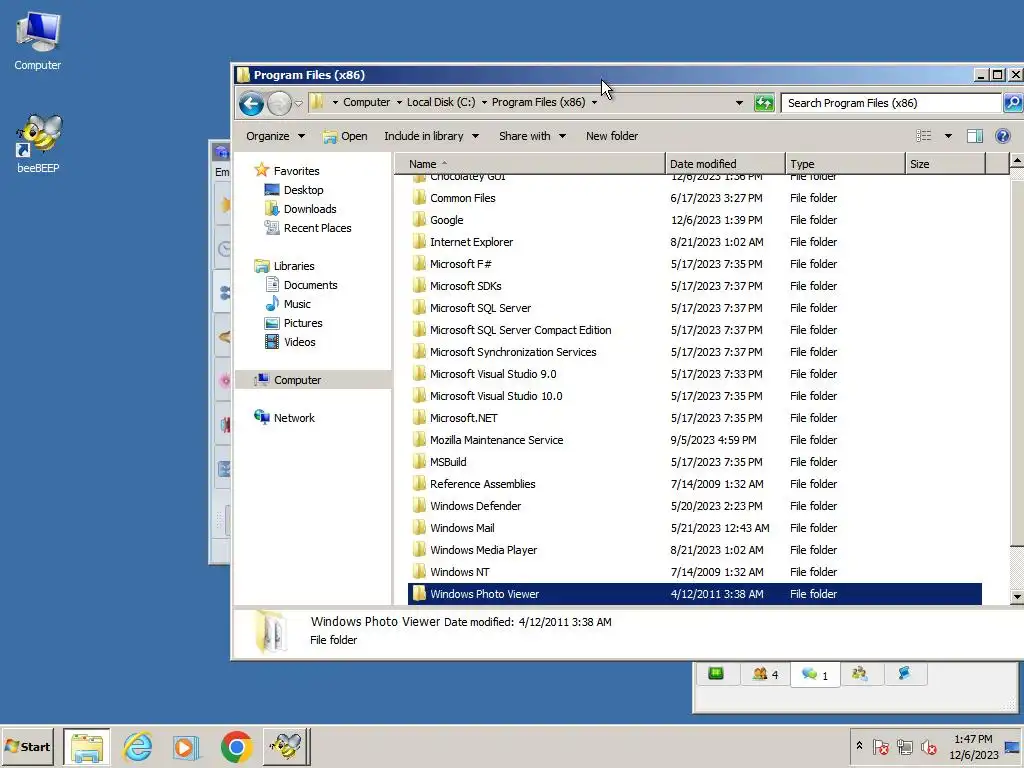
Task: Open the address bar history dropdown
Action: (x=739, y=103)
